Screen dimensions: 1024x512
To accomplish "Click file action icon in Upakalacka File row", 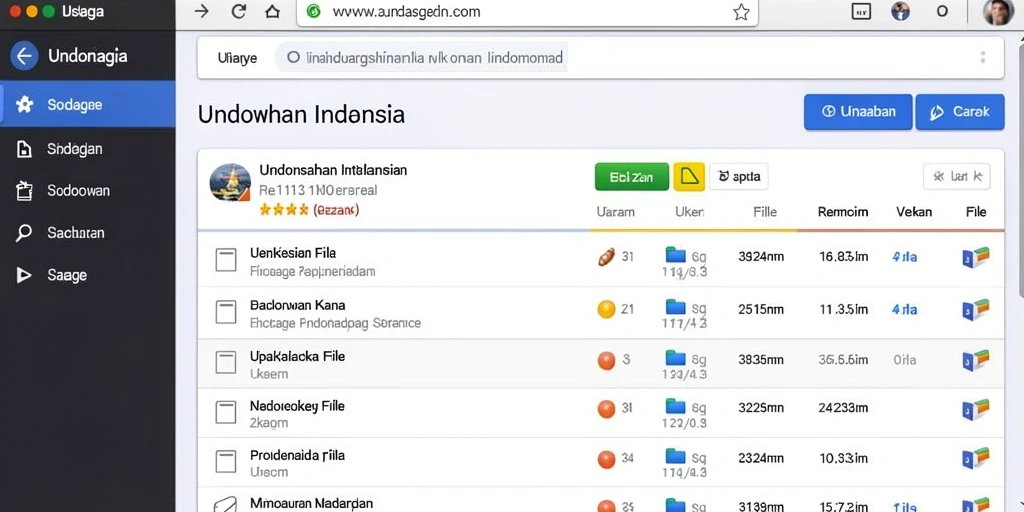I will (976, 360).
